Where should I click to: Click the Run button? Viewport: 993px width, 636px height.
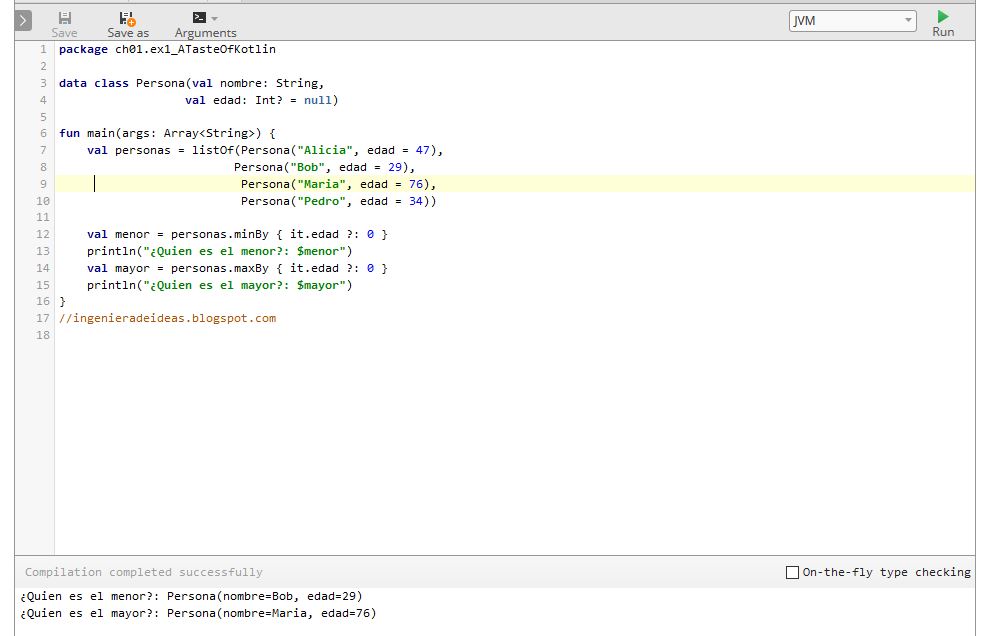pyautogui.click(x=941, y=21)
